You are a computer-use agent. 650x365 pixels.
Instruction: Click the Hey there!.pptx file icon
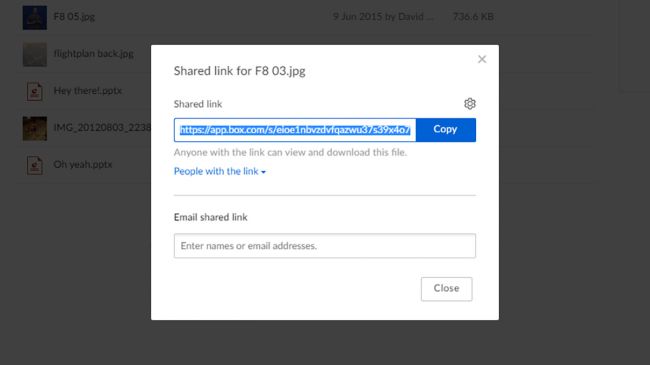(34, 91)
